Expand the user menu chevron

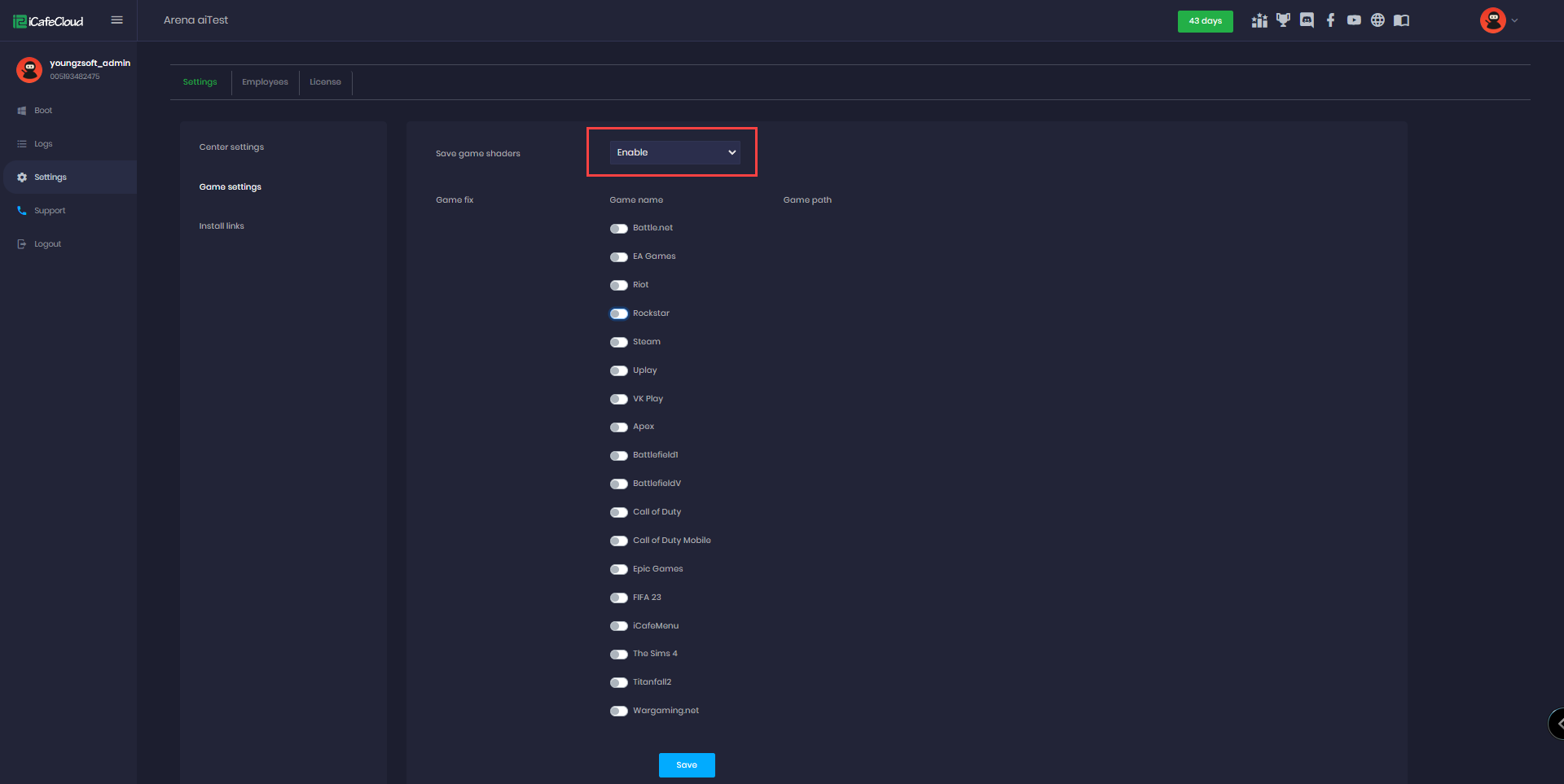1514,20
